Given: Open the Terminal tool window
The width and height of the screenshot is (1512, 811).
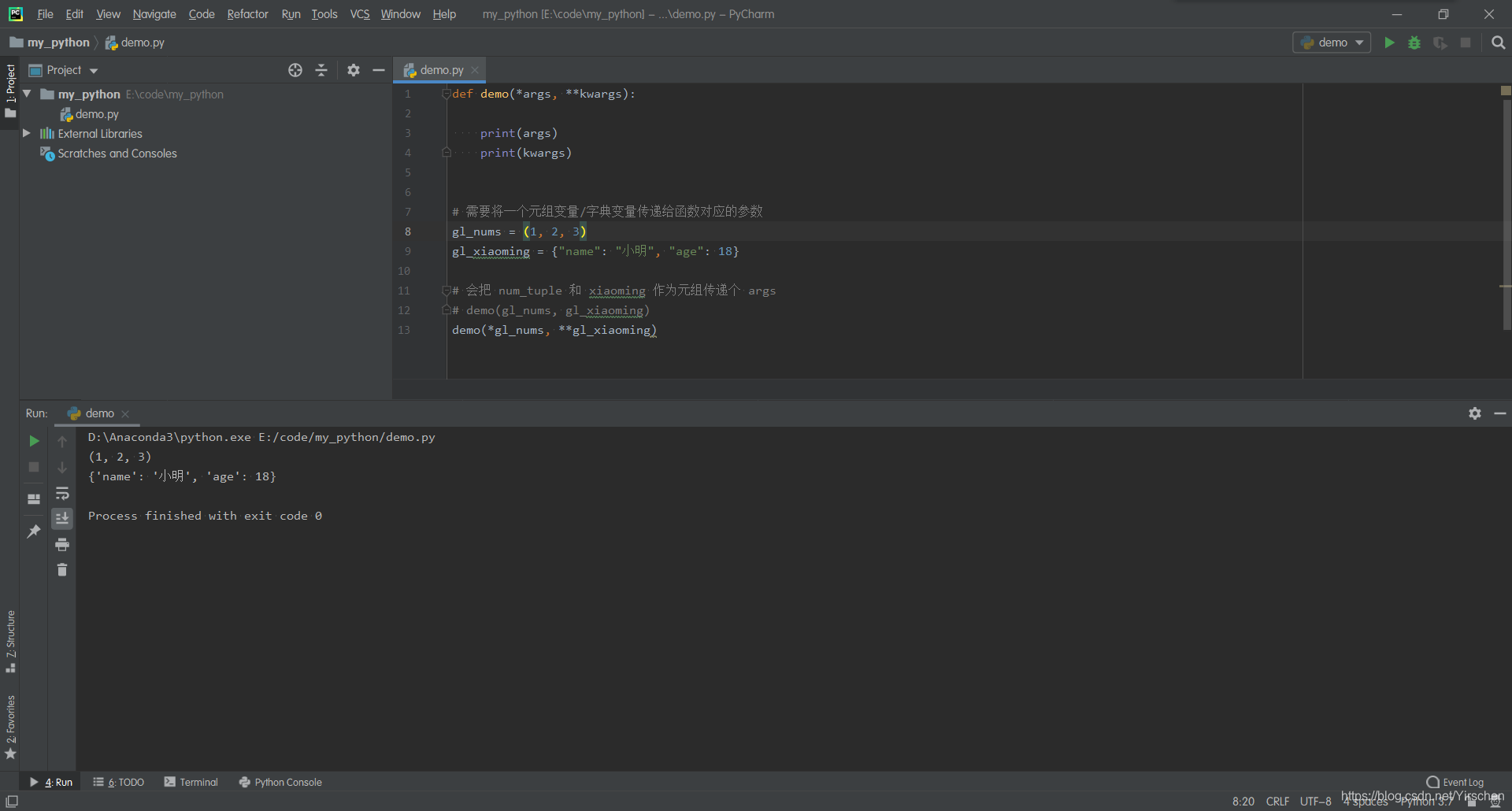Looking at the screenshot, I should pyautogui.click(x=191, y=782).
